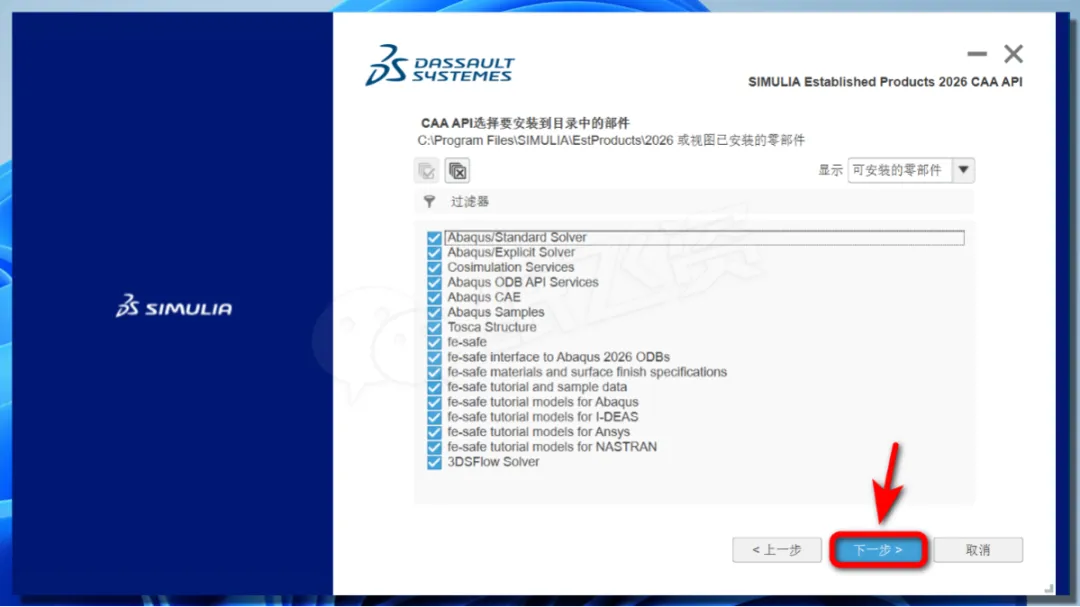Select Cosimulation Services label
This screenshot has width=1080, height=607.
(510, 267)
